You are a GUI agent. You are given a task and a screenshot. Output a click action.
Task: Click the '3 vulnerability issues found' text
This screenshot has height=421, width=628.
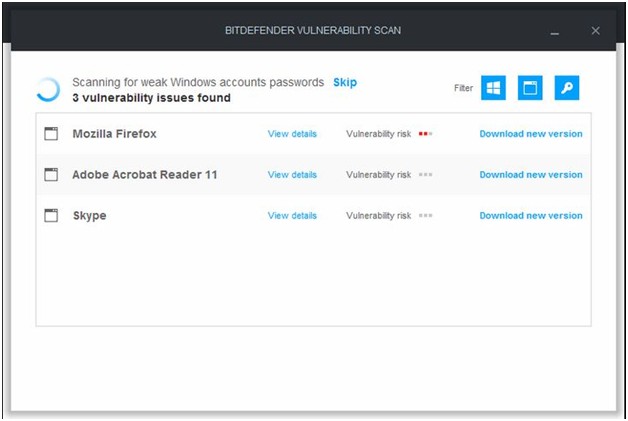(151, 98)
